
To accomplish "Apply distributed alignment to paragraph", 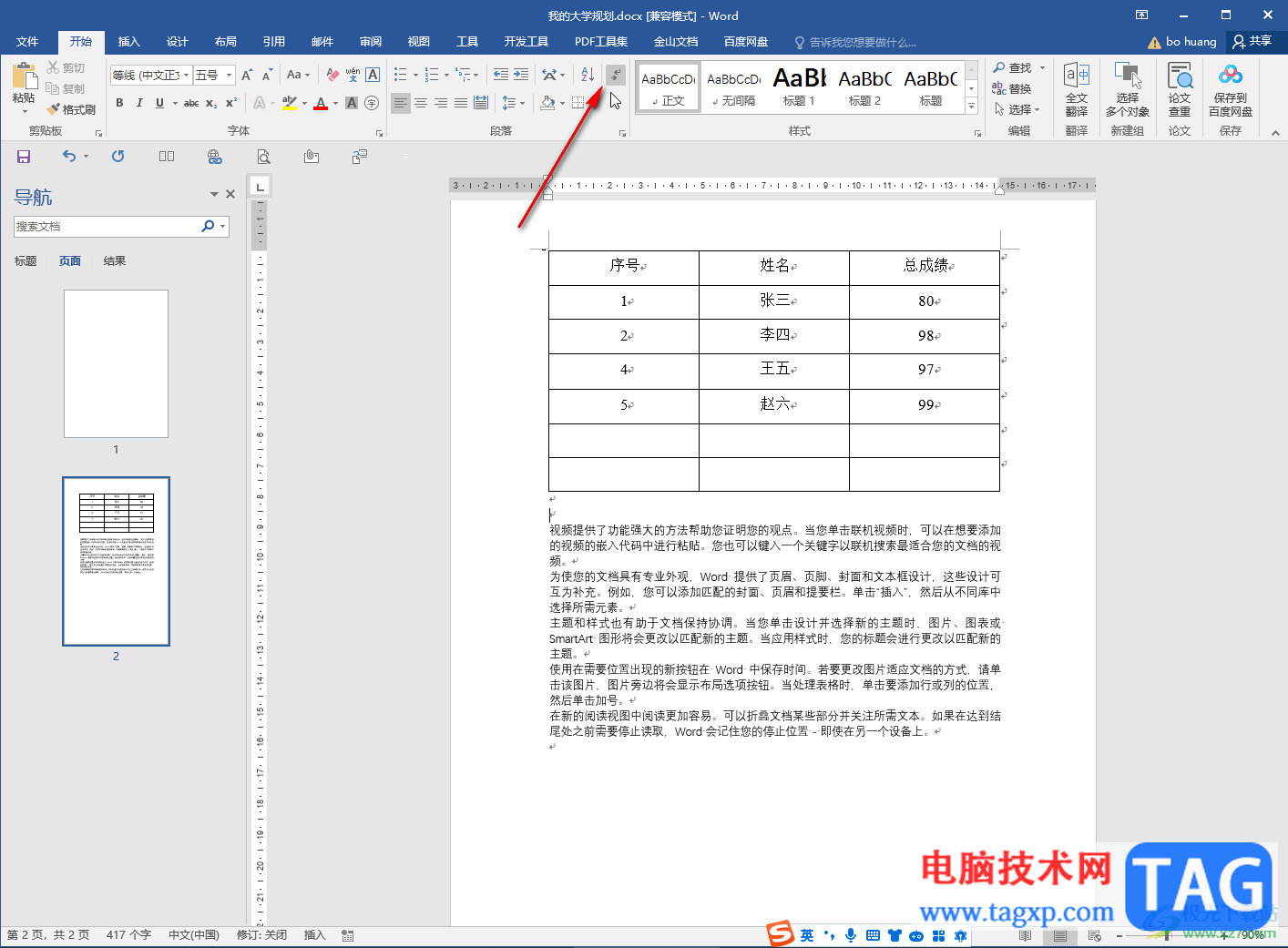I will pos(481,104).
